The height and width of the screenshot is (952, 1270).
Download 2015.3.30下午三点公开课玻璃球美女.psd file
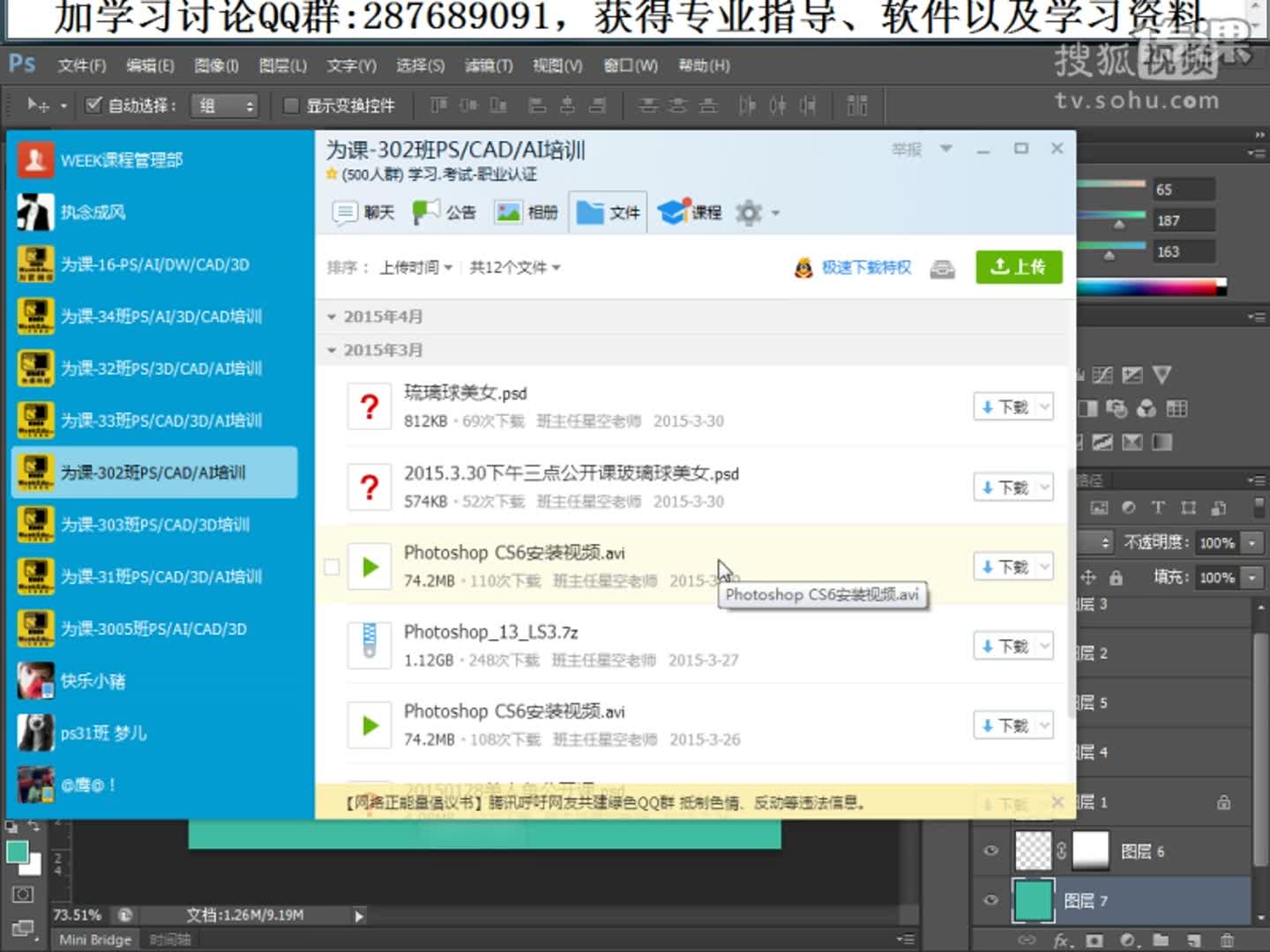(1005, 487)
